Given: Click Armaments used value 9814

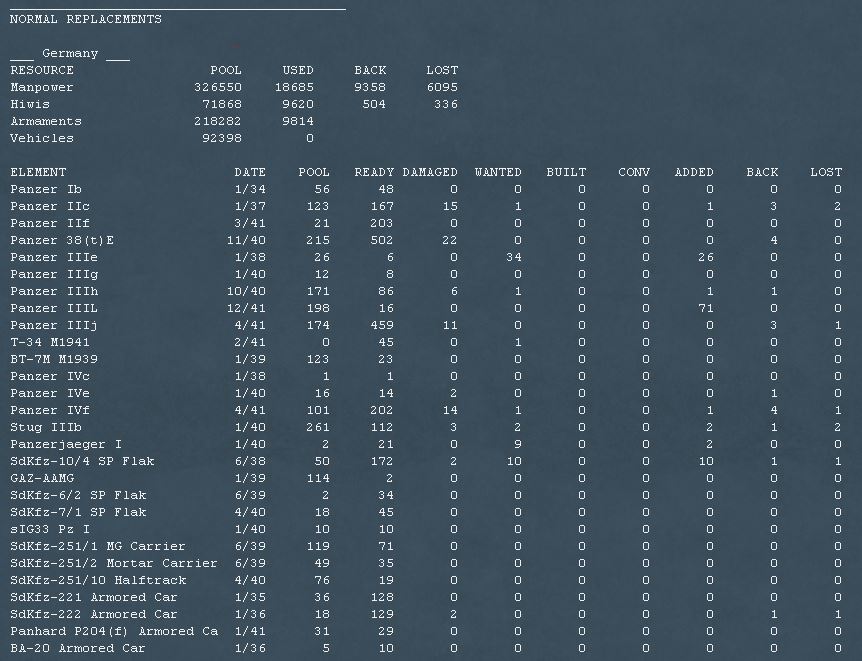Looking at the screenshot, I should pos(298,122).
